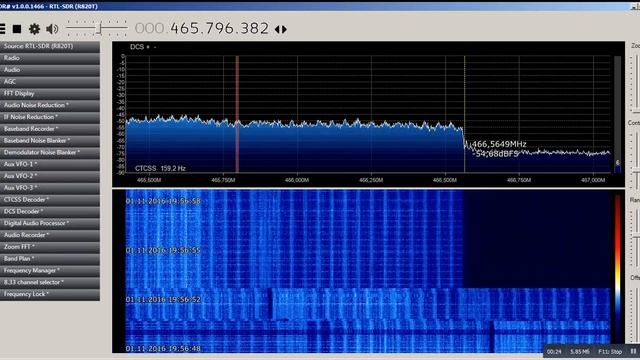Expand the Audio Noise Reduction panel
The image size is (640, 360).
coord(50,105)
